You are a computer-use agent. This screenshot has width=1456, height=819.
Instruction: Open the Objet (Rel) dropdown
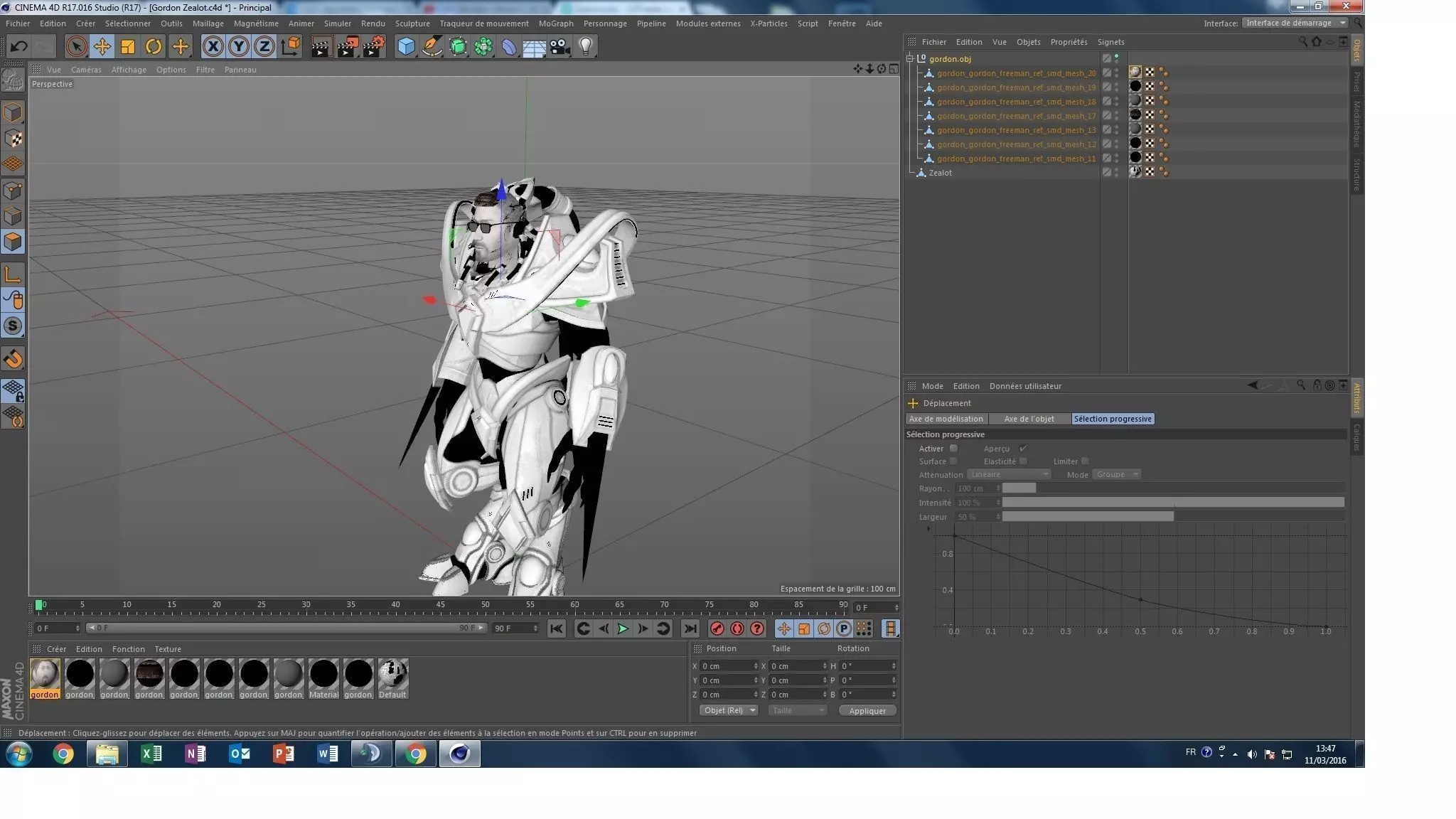click(x=729, y=710)
